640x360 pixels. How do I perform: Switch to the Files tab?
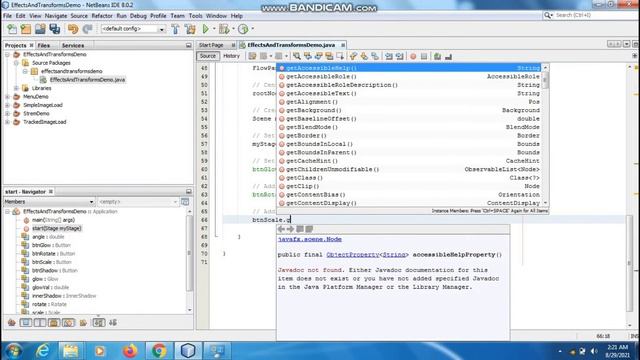pos(44,45)
